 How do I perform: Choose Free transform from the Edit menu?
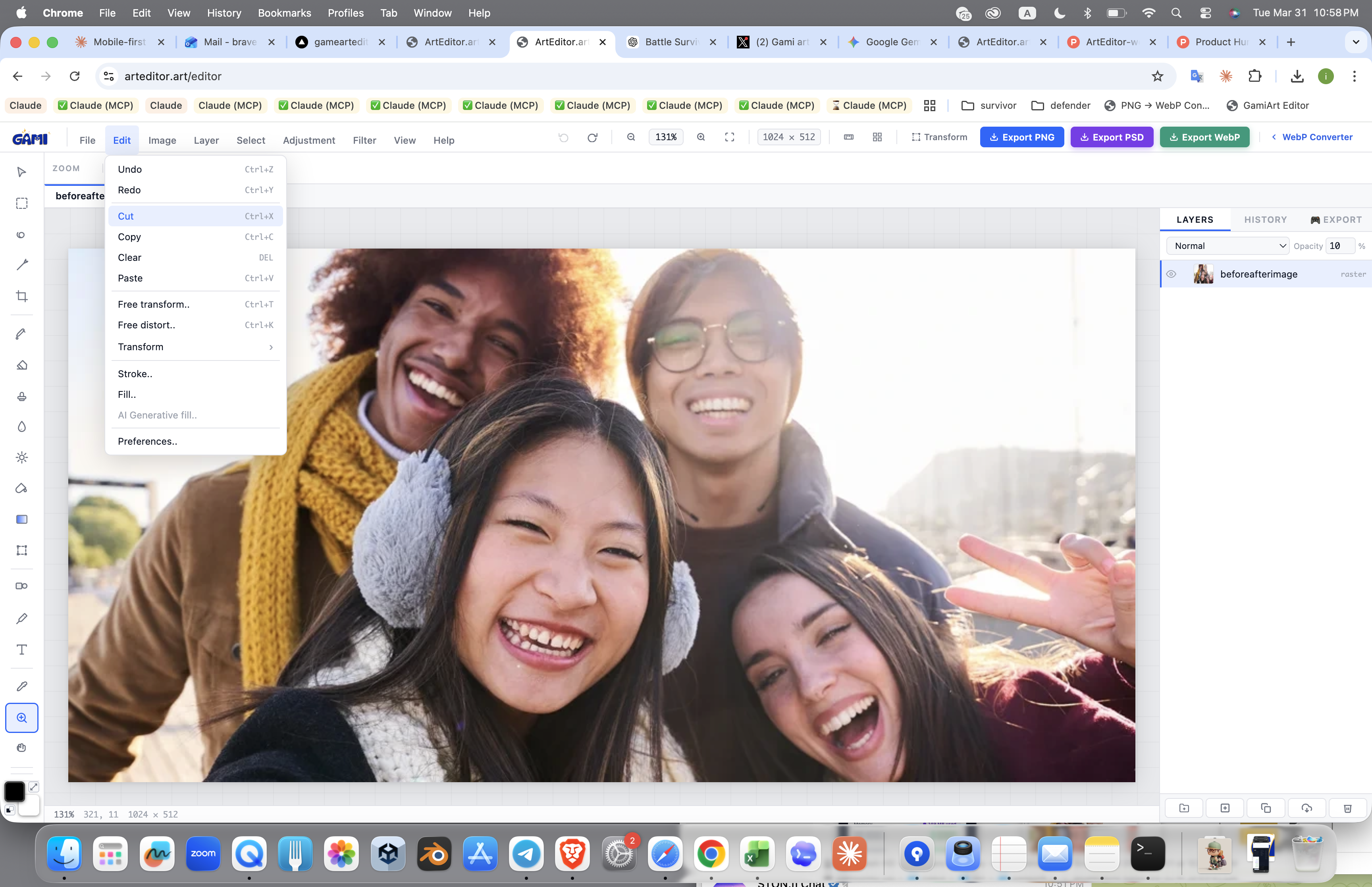[152, 304]
